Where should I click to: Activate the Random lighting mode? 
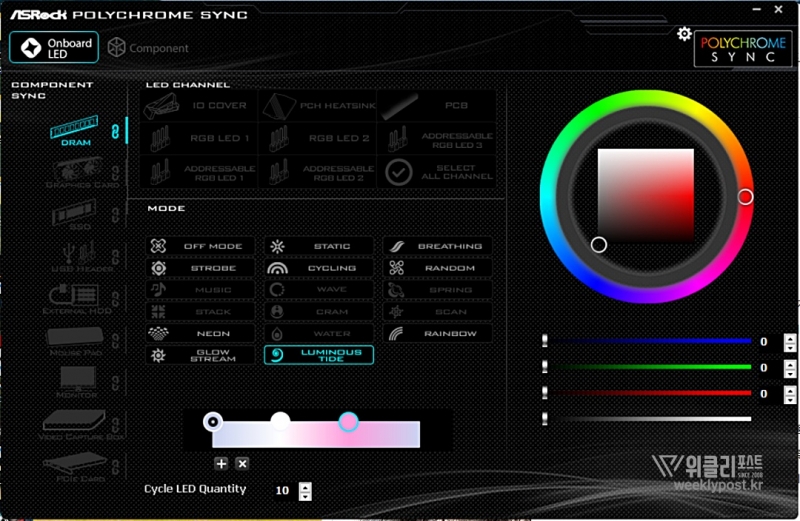coord(437,268)
